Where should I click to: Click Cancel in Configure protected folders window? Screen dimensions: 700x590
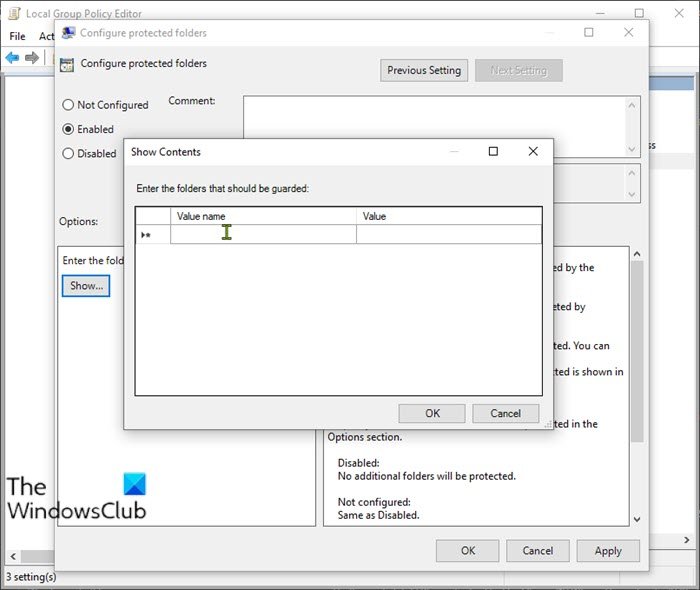(538, 551)
